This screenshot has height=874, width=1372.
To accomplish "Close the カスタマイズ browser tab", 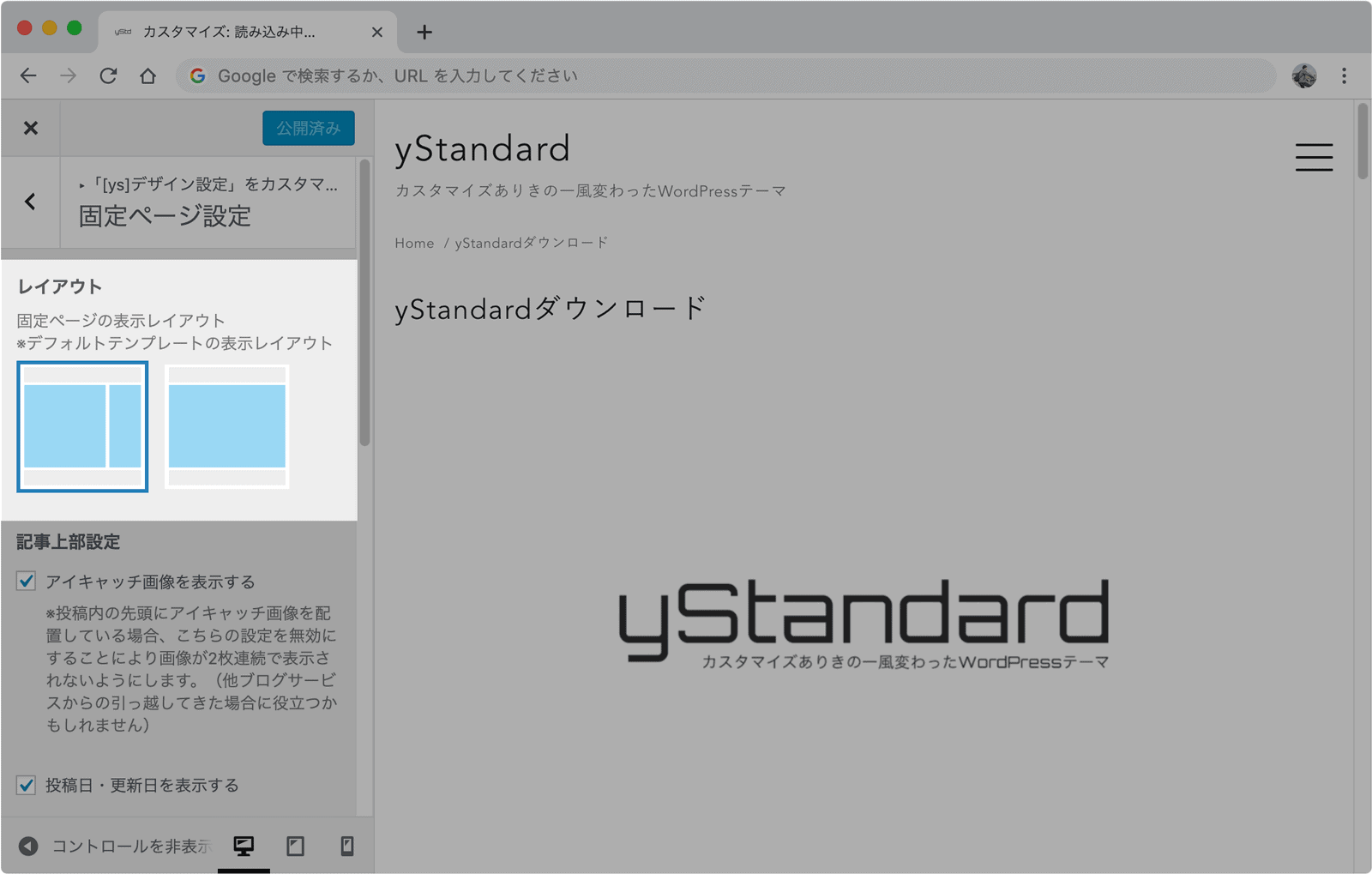I will click(377, 32).
